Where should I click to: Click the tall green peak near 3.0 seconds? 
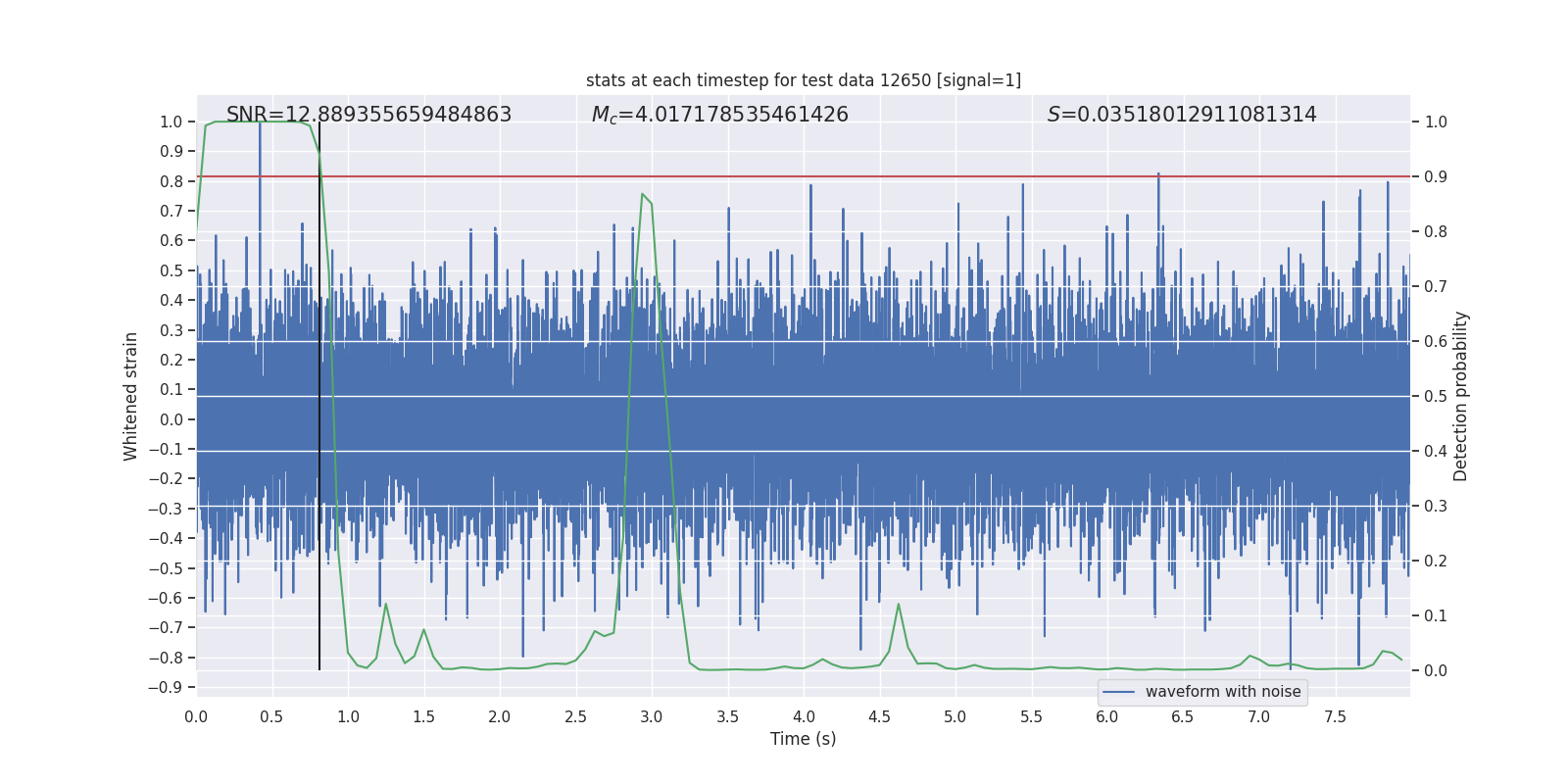(x=643, y=195)
